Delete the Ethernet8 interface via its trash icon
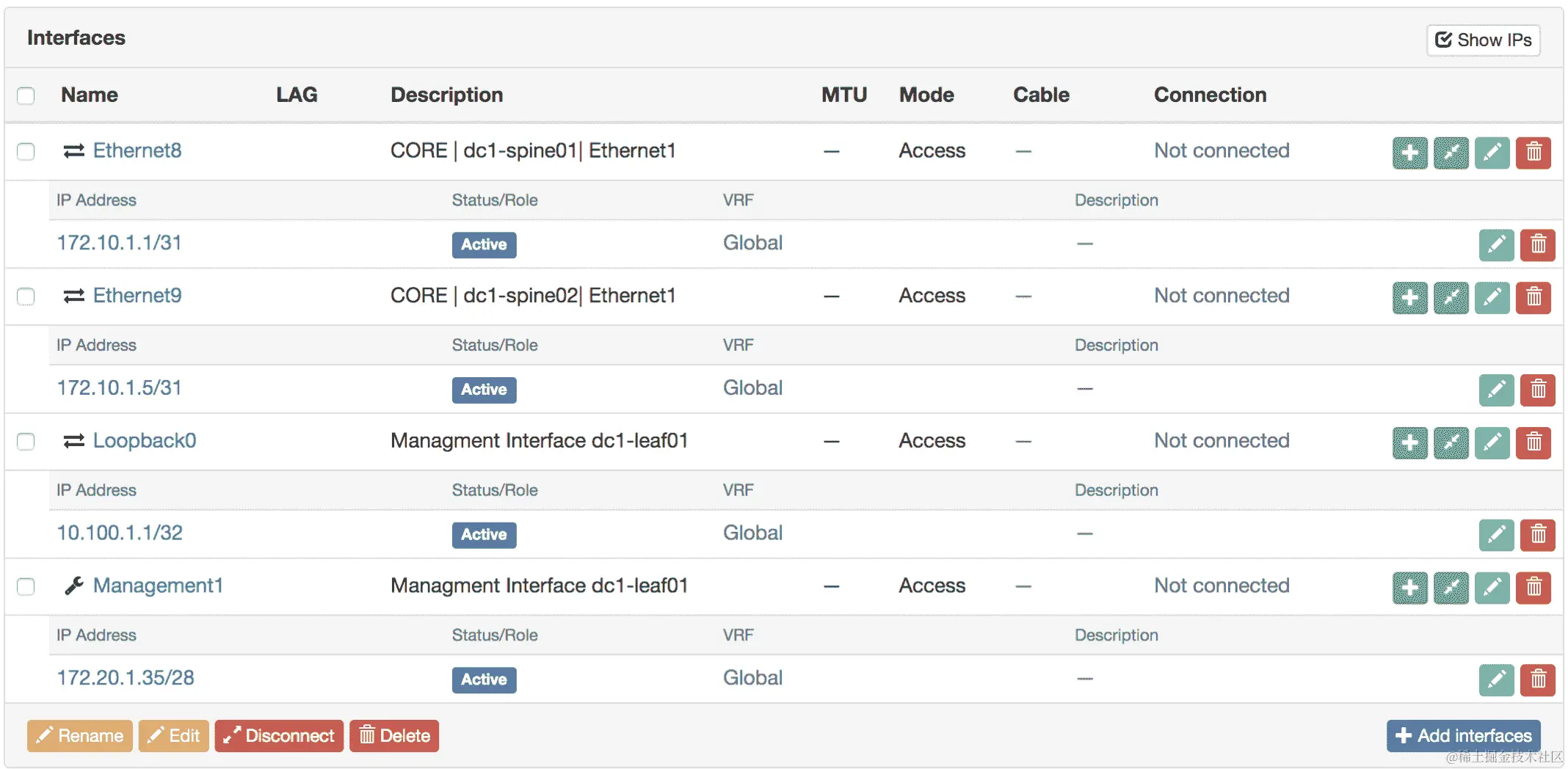 coord(1533,153)
